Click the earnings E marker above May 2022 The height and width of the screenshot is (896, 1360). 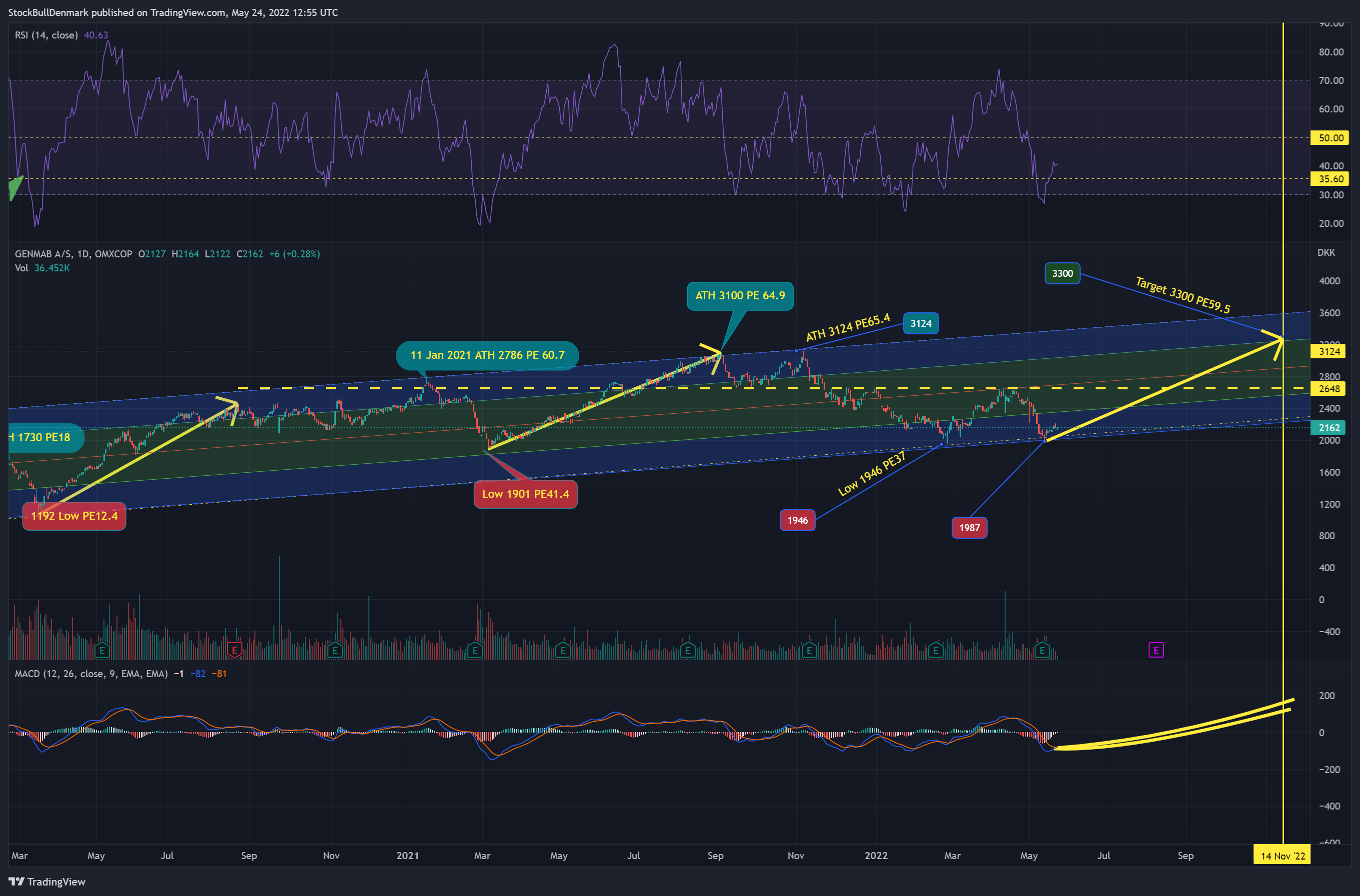pos(1042,650)
